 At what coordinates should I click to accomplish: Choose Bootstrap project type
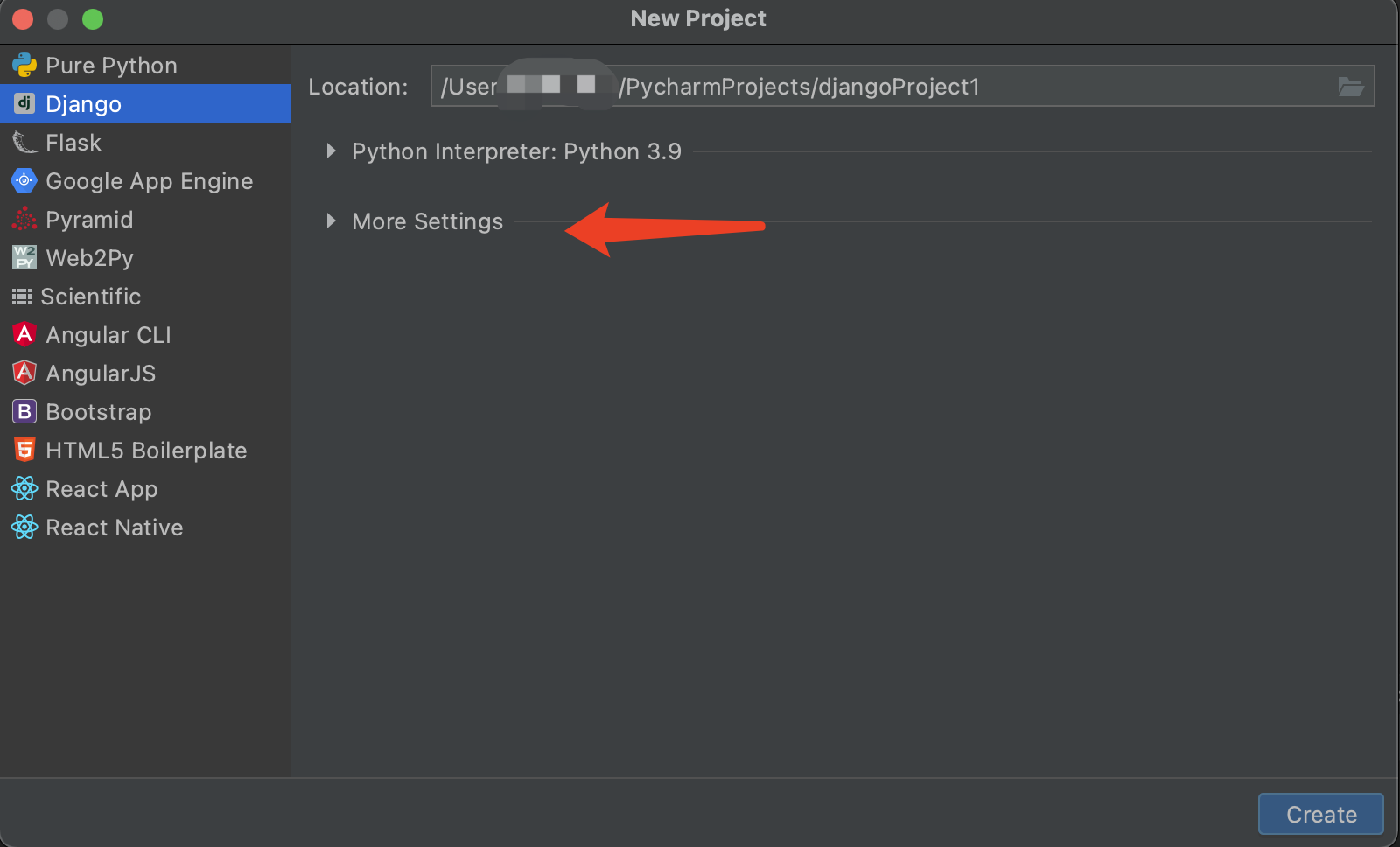pyautogui.click(x=145, y=412)
